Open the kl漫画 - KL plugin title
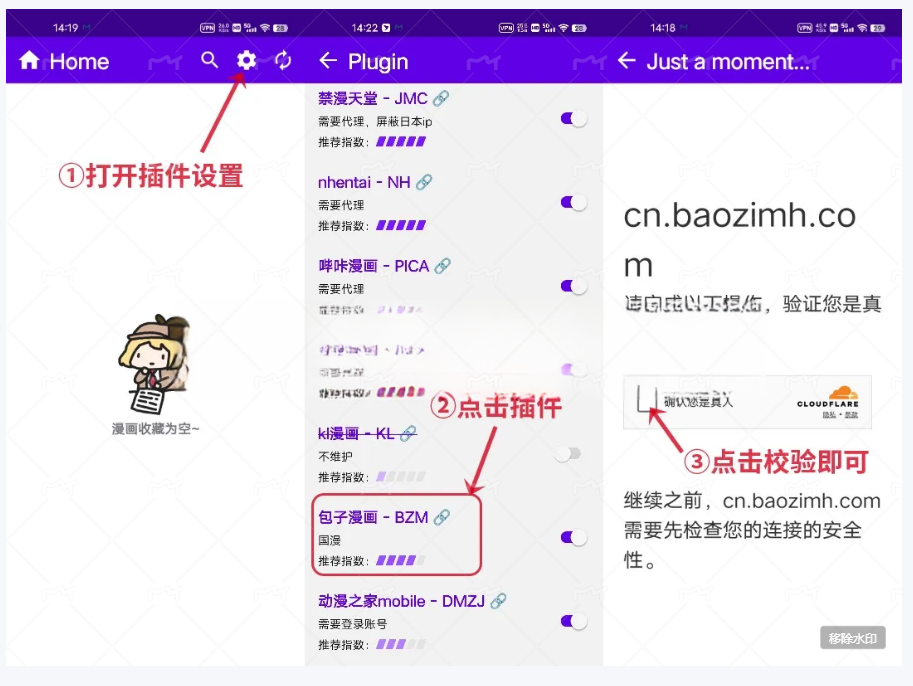The width and height of the screenshot is (913, 686). click(x=356, y=433)
